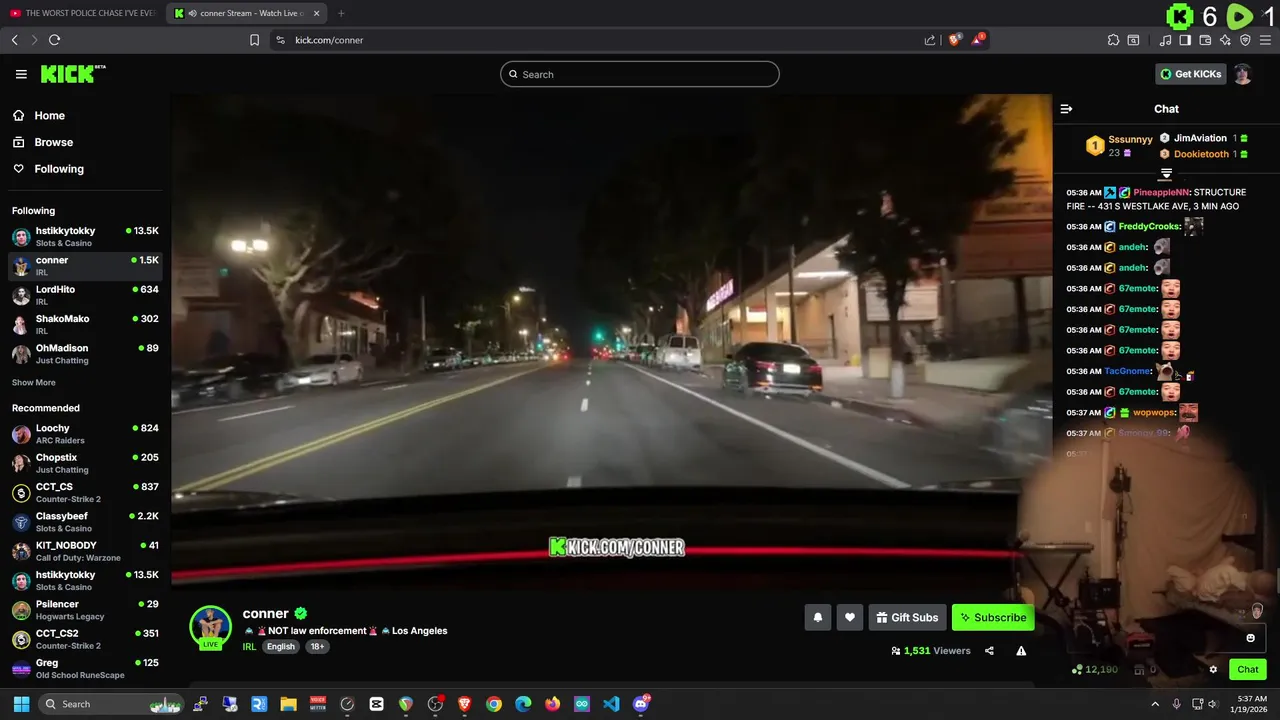The image size is (1280, 720).
Task: Click the Gift Subs button
Action: click(x=907, y=618)
